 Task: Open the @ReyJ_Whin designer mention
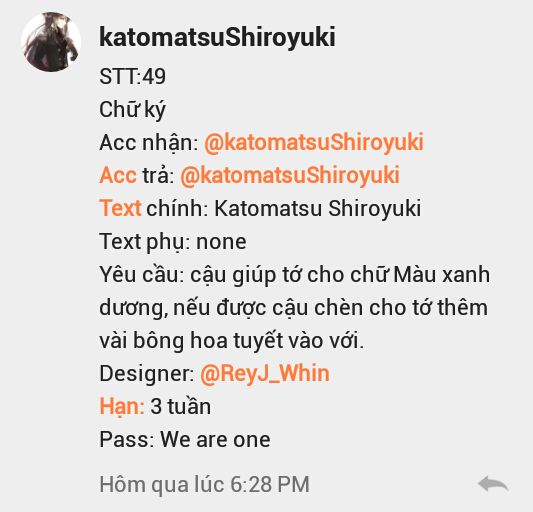pos(265,374)
